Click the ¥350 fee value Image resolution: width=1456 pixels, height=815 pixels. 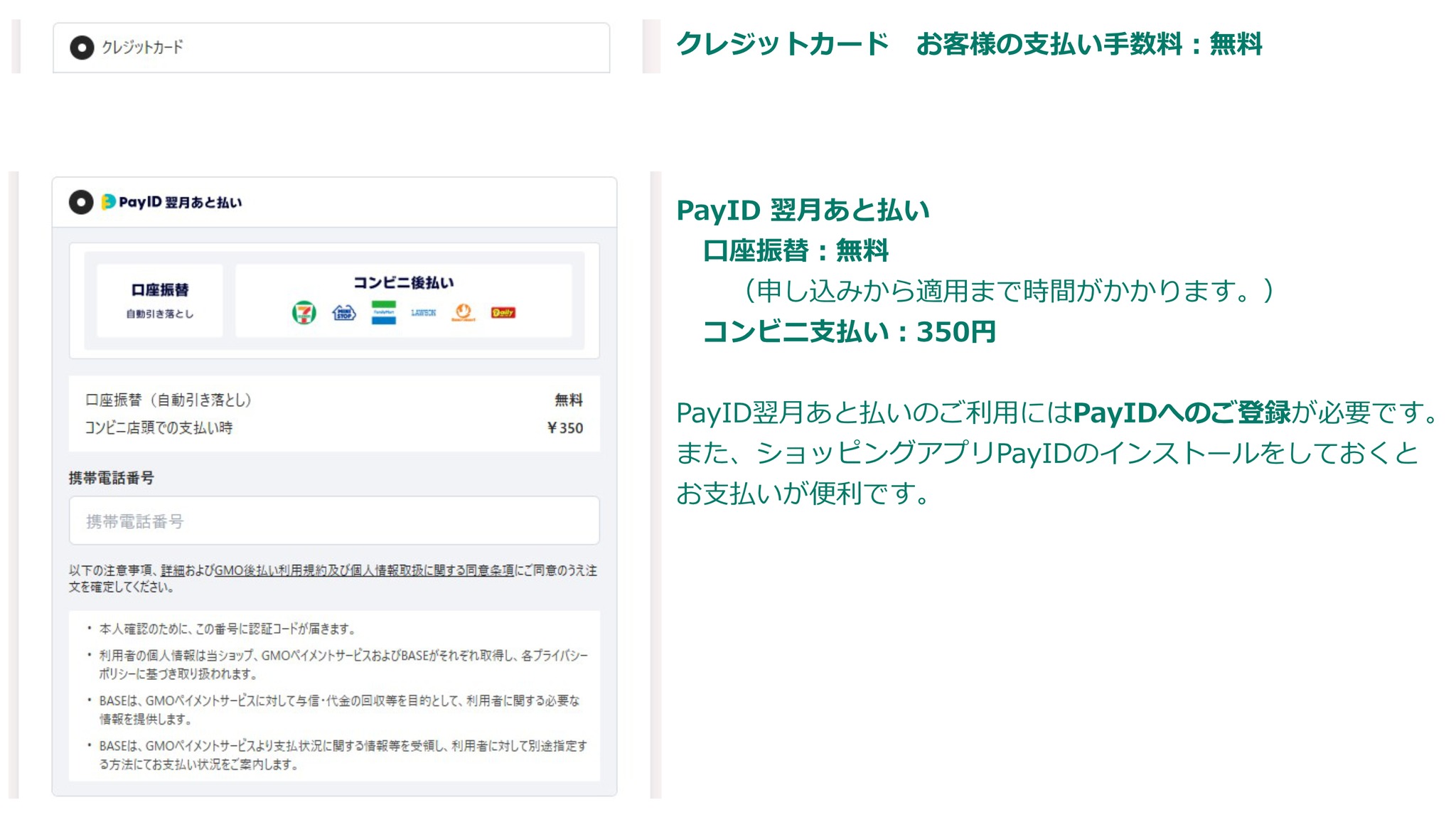coord(564,427)
